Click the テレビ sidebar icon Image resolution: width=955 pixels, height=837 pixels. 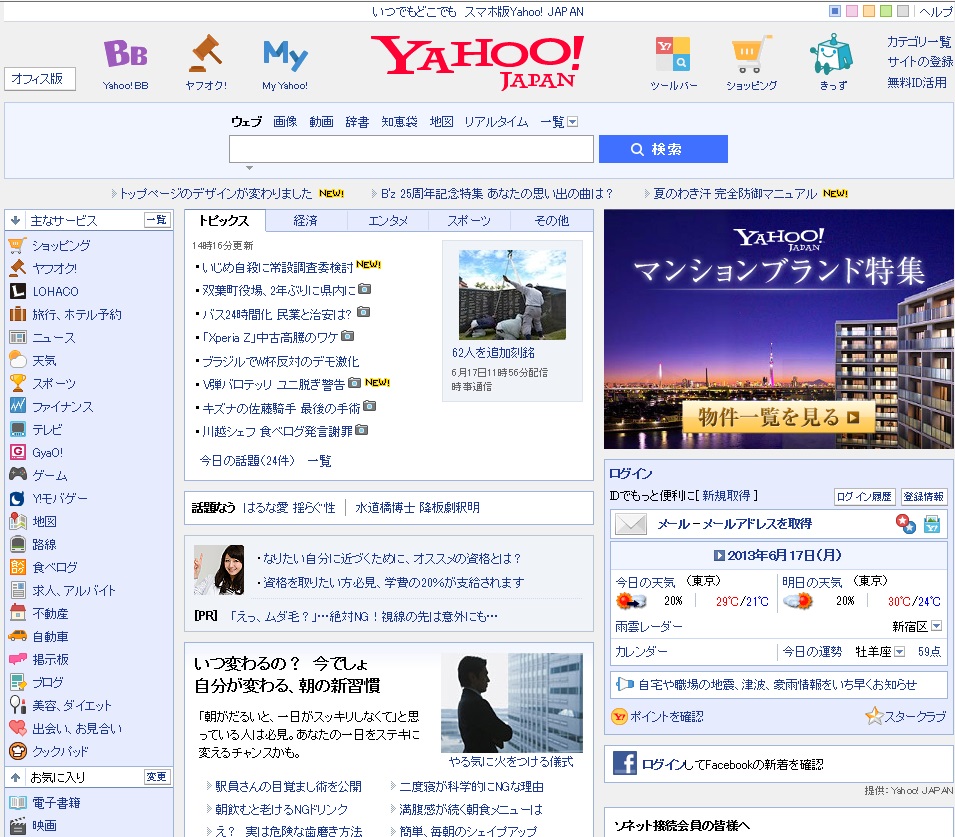click(x=18, y=429)
